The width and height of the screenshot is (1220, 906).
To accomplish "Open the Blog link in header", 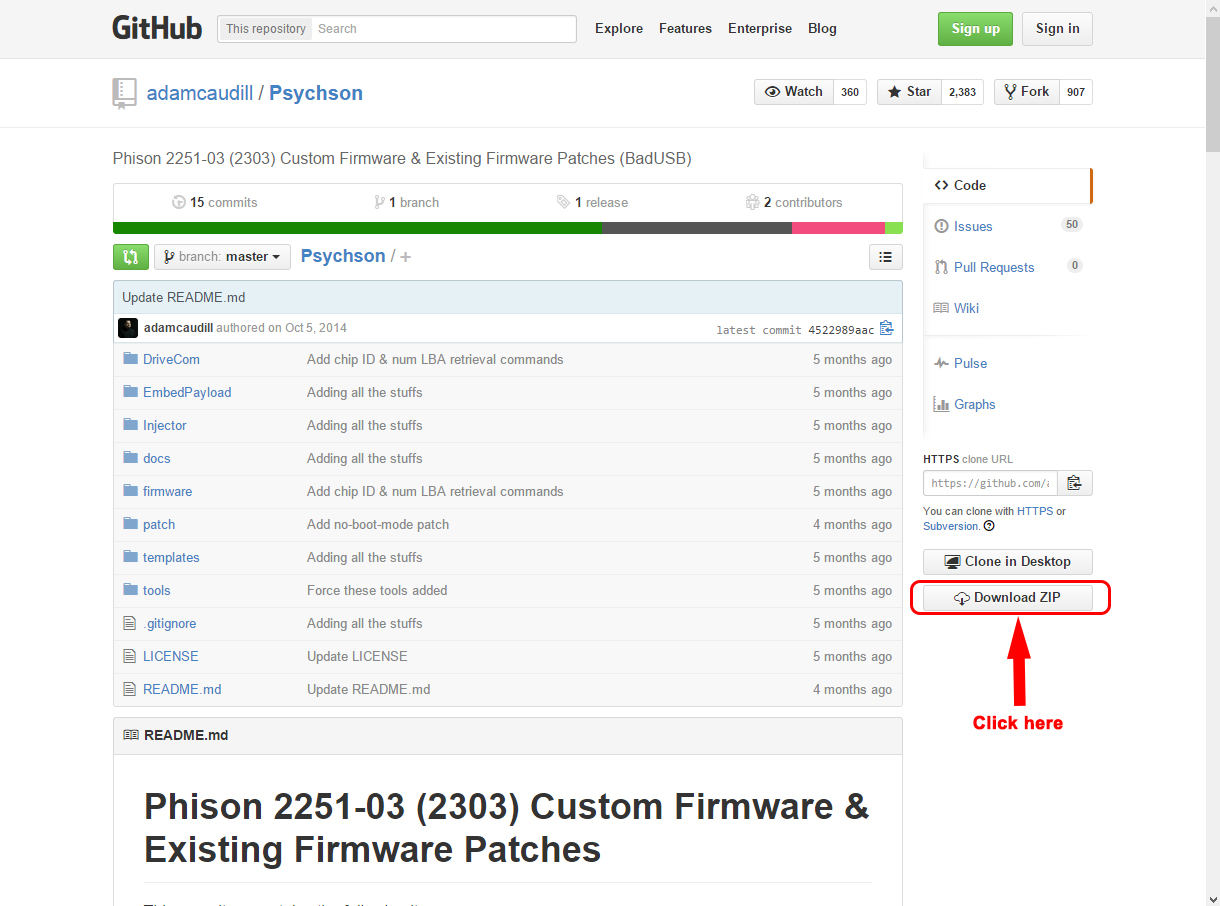I will point(822,29).
